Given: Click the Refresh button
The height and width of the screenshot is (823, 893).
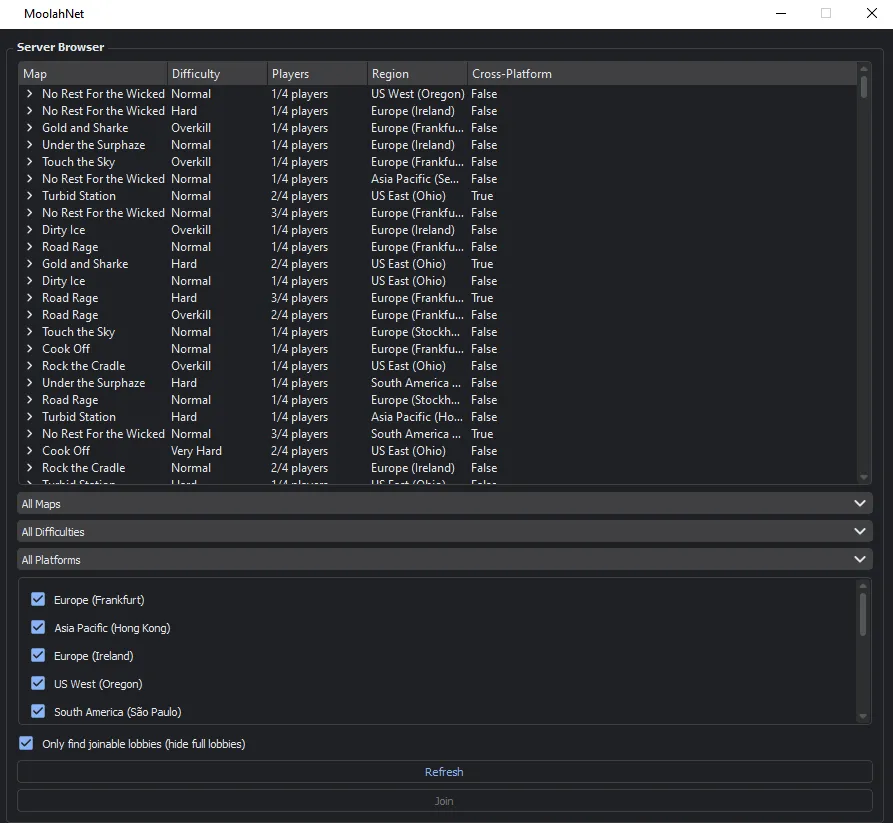Looking at the screenshot, I should (445, 772).
